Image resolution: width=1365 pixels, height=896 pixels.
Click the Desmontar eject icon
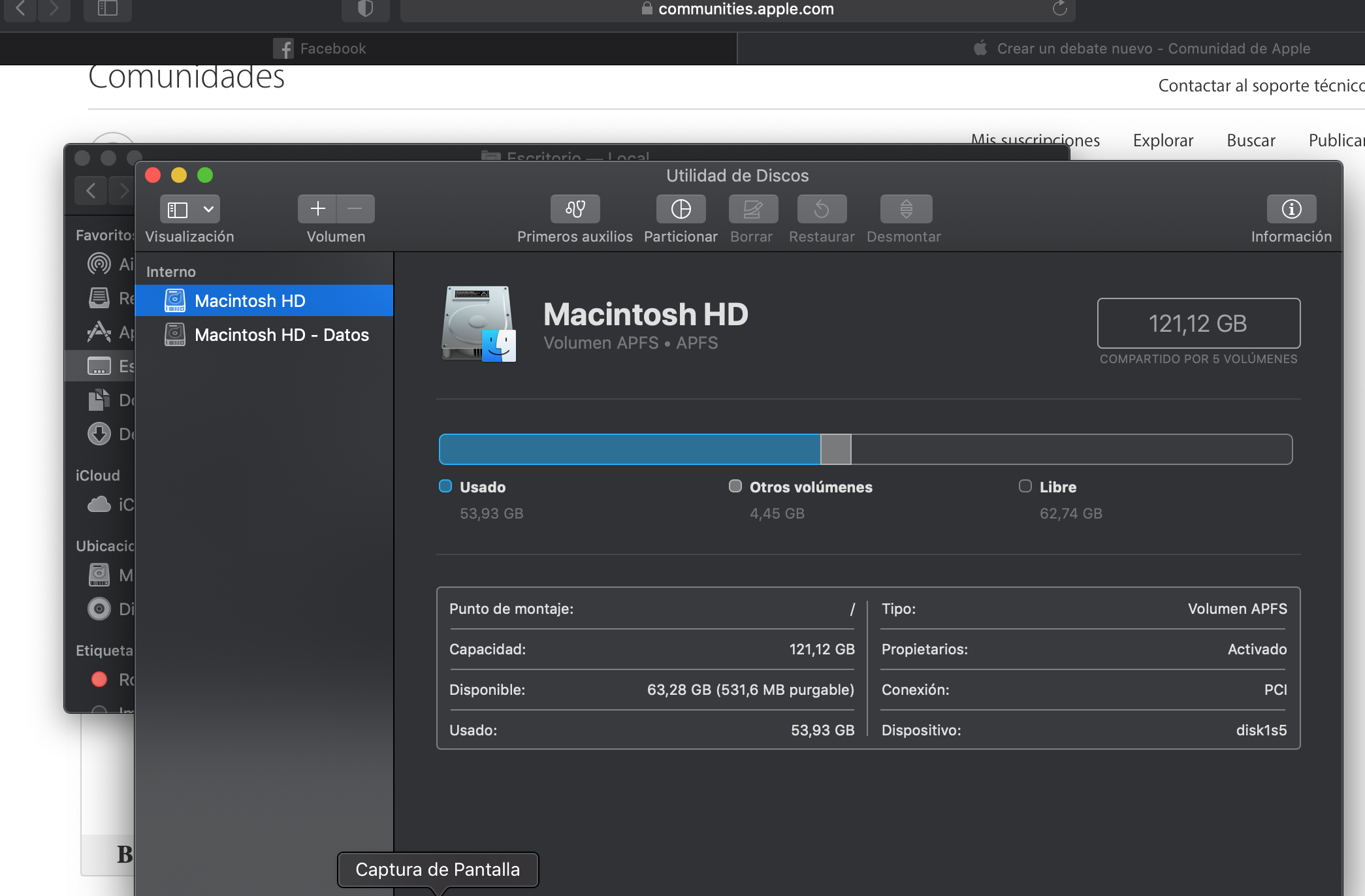[x=906, y=209]
